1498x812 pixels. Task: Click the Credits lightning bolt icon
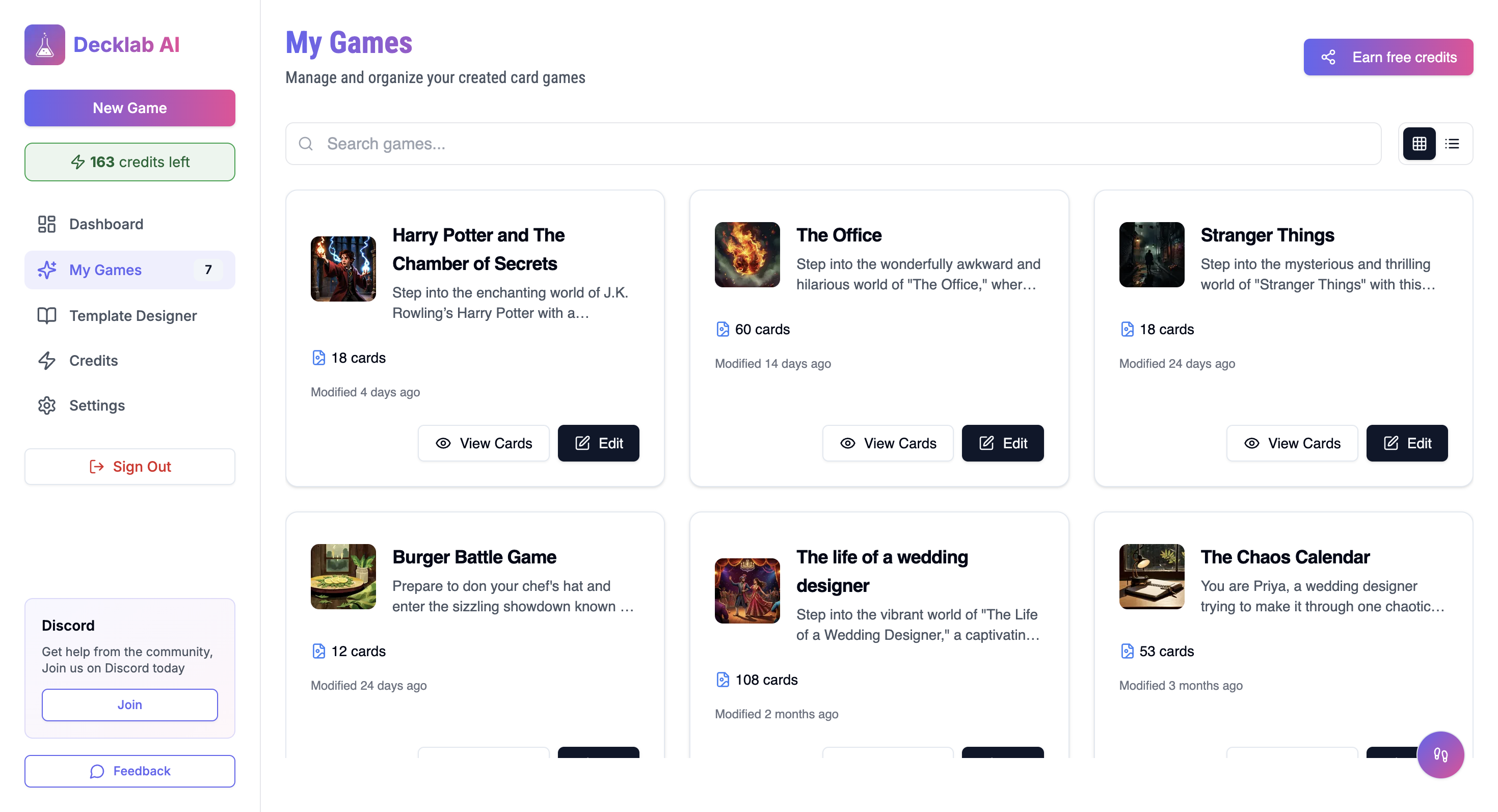pos(46,360)
